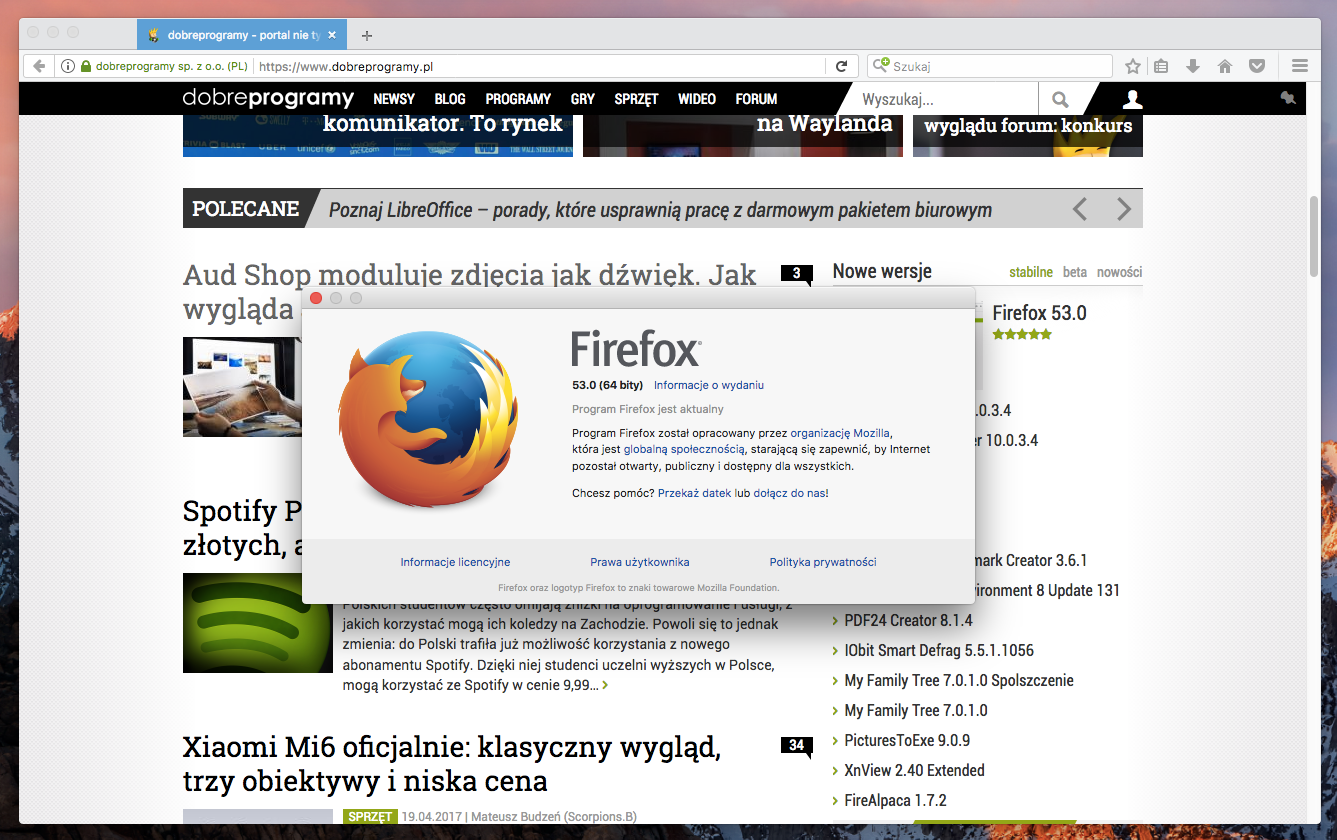Click the dobreprogramy logo
Screen dimensions: 1337x840
(x=268, y=98)
